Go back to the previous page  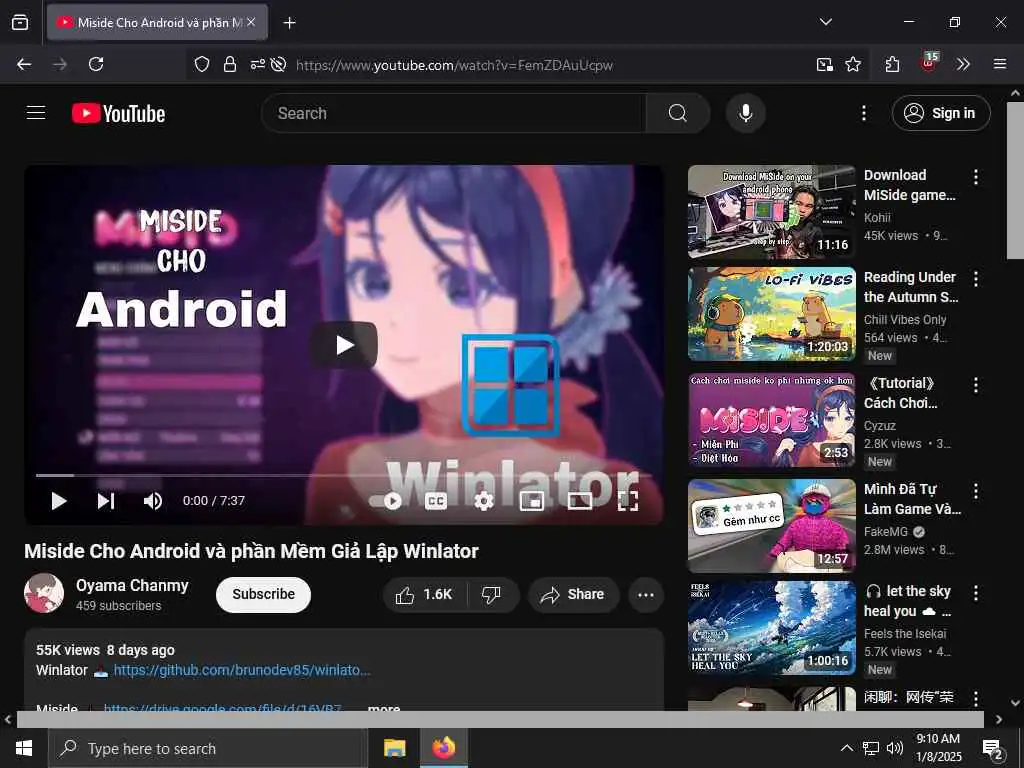(24, 64)
